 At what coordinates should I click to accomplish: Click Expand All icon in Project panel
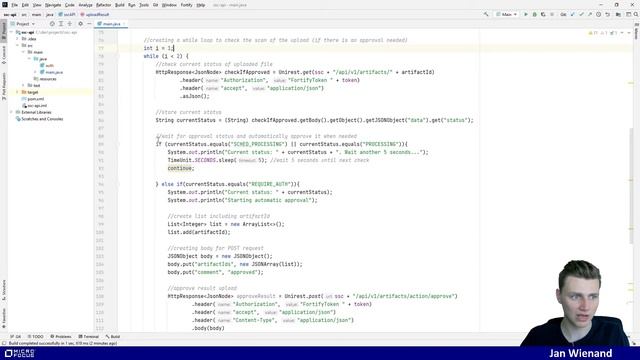[x=61, y=24]
